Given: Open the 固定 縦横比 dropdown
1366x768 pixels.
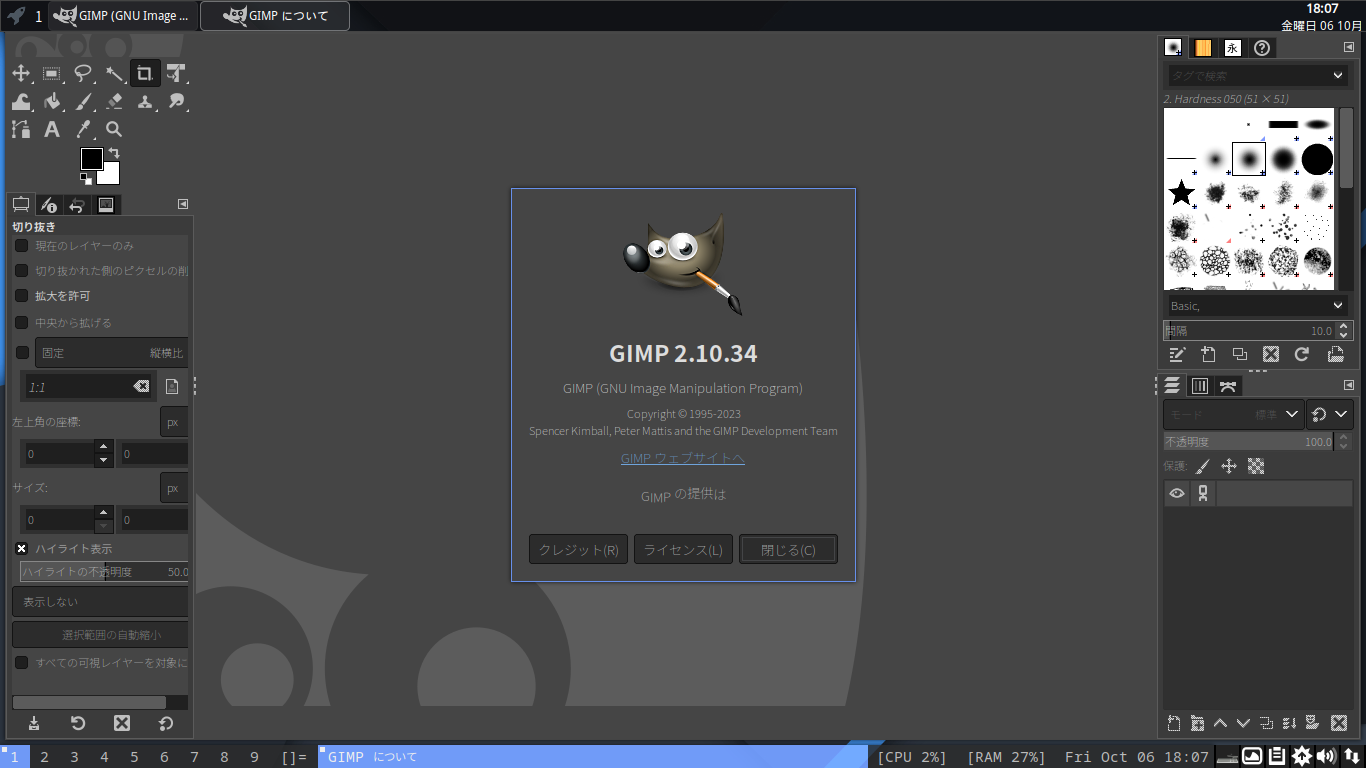Looking at the screenshot, I should tap(112, 353).
